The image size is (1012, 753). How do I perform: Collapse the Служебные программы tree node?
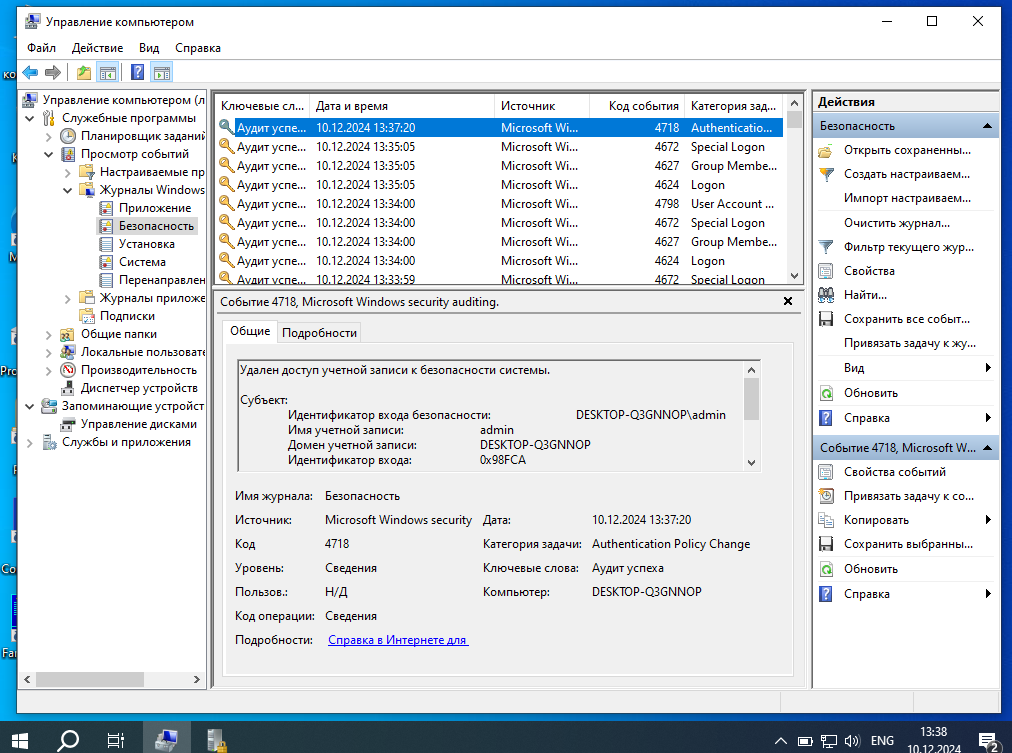pos(30,118)
